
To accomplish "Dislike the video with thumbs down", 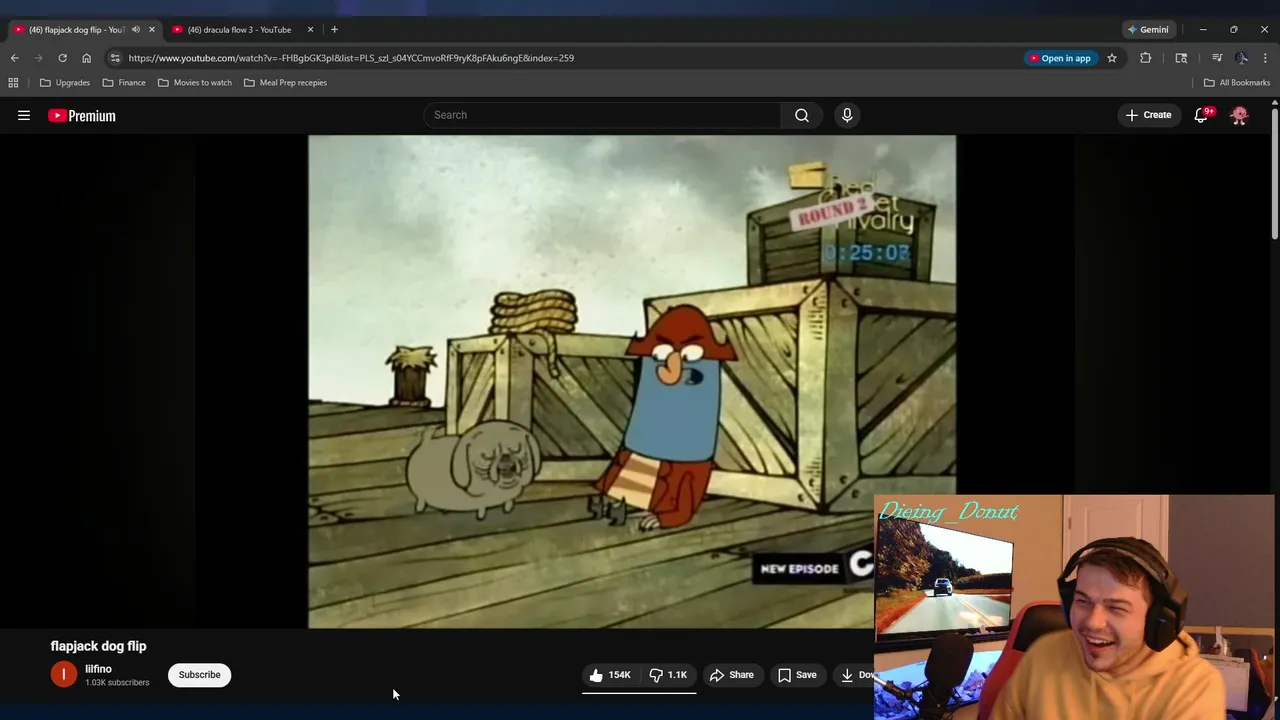I will 669,675.
